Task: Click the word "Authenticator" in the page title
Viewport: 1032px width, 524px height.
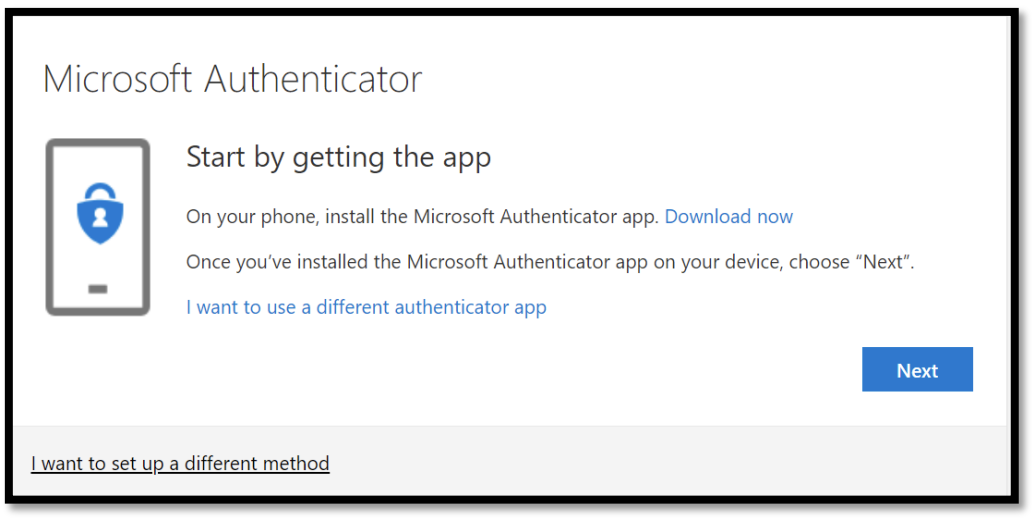Action: (x=312, y=79)
